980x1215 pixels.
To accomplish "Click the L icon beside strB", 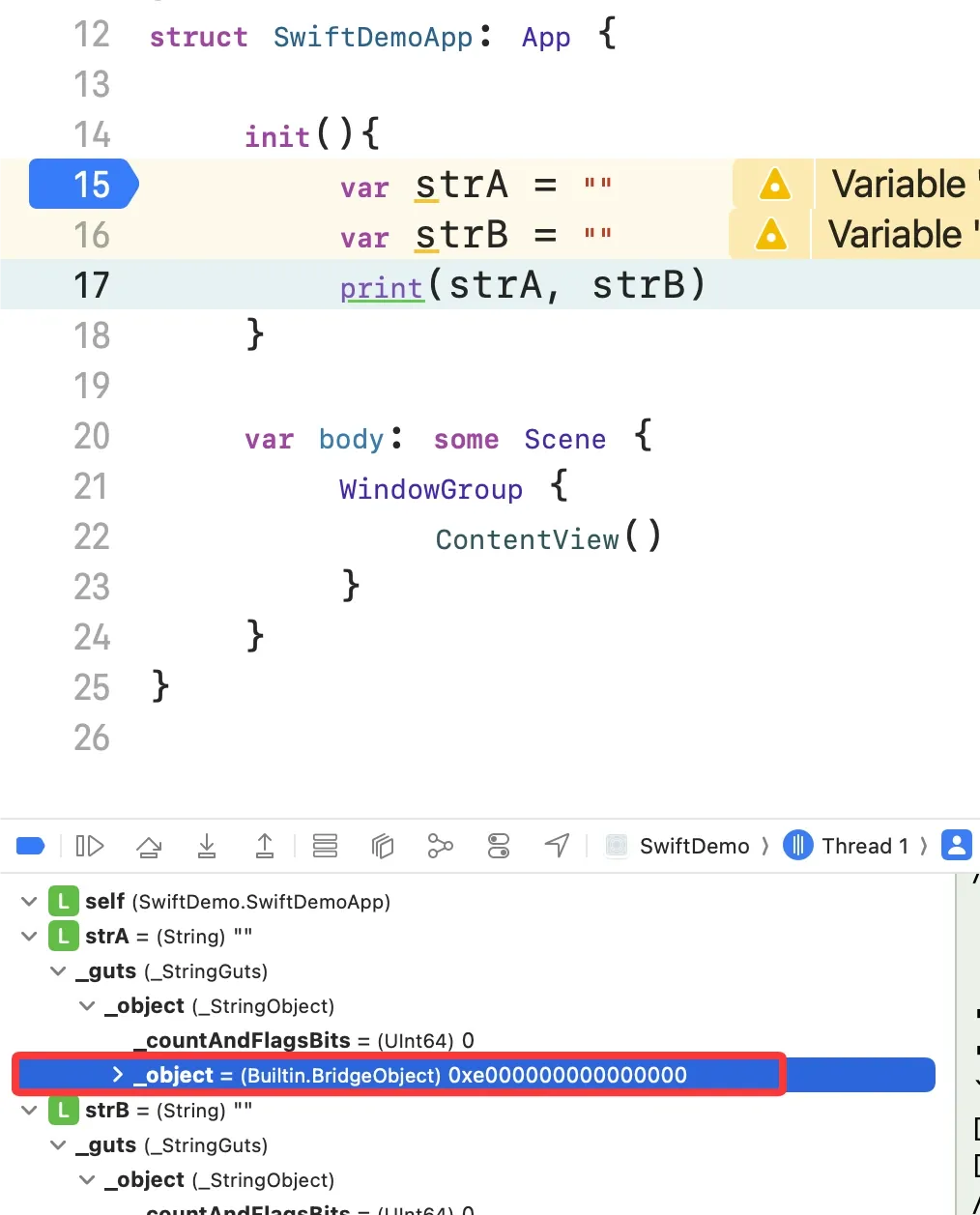I will [63, 1111].
